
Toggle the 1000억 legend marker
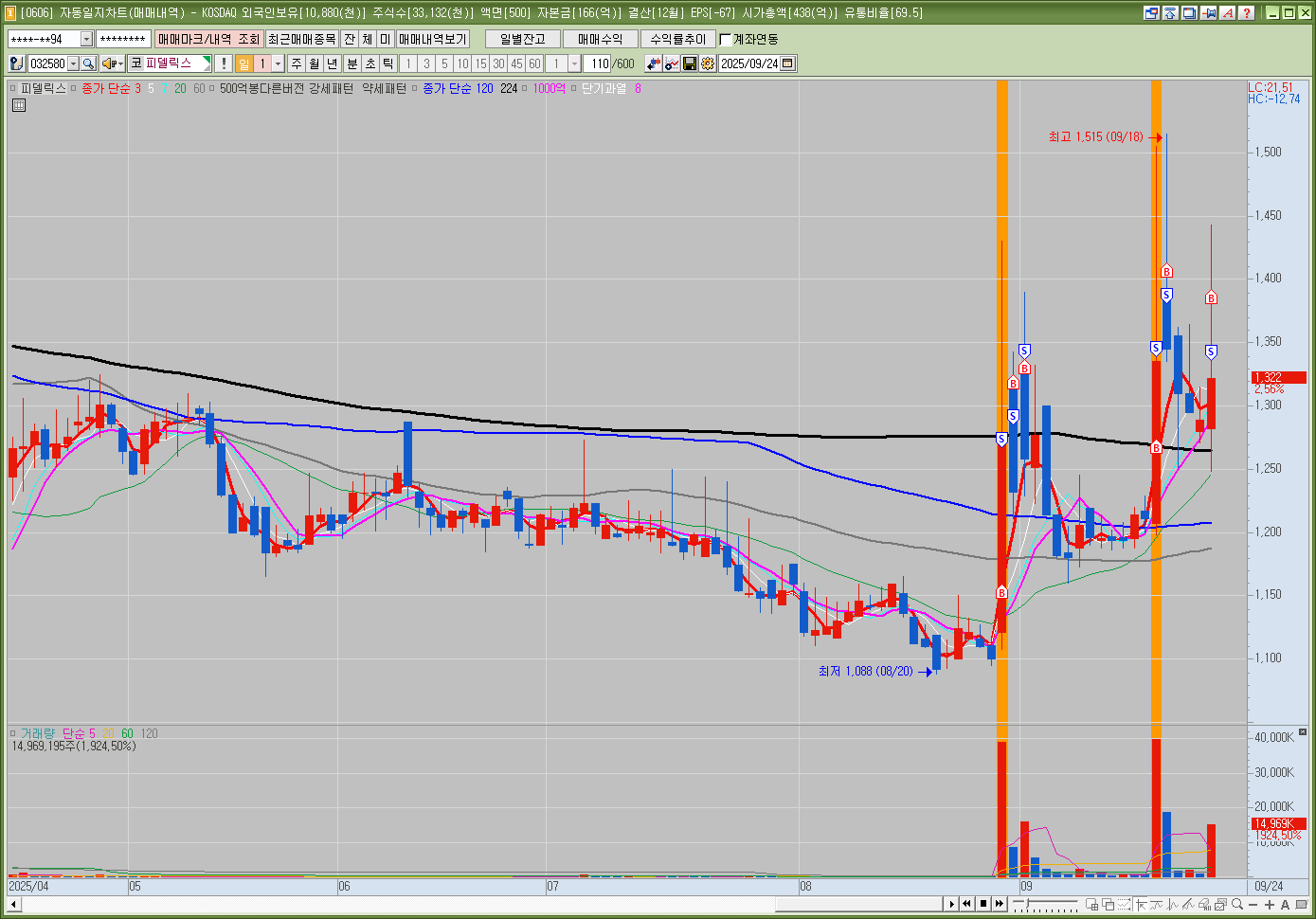coord(526,88)
